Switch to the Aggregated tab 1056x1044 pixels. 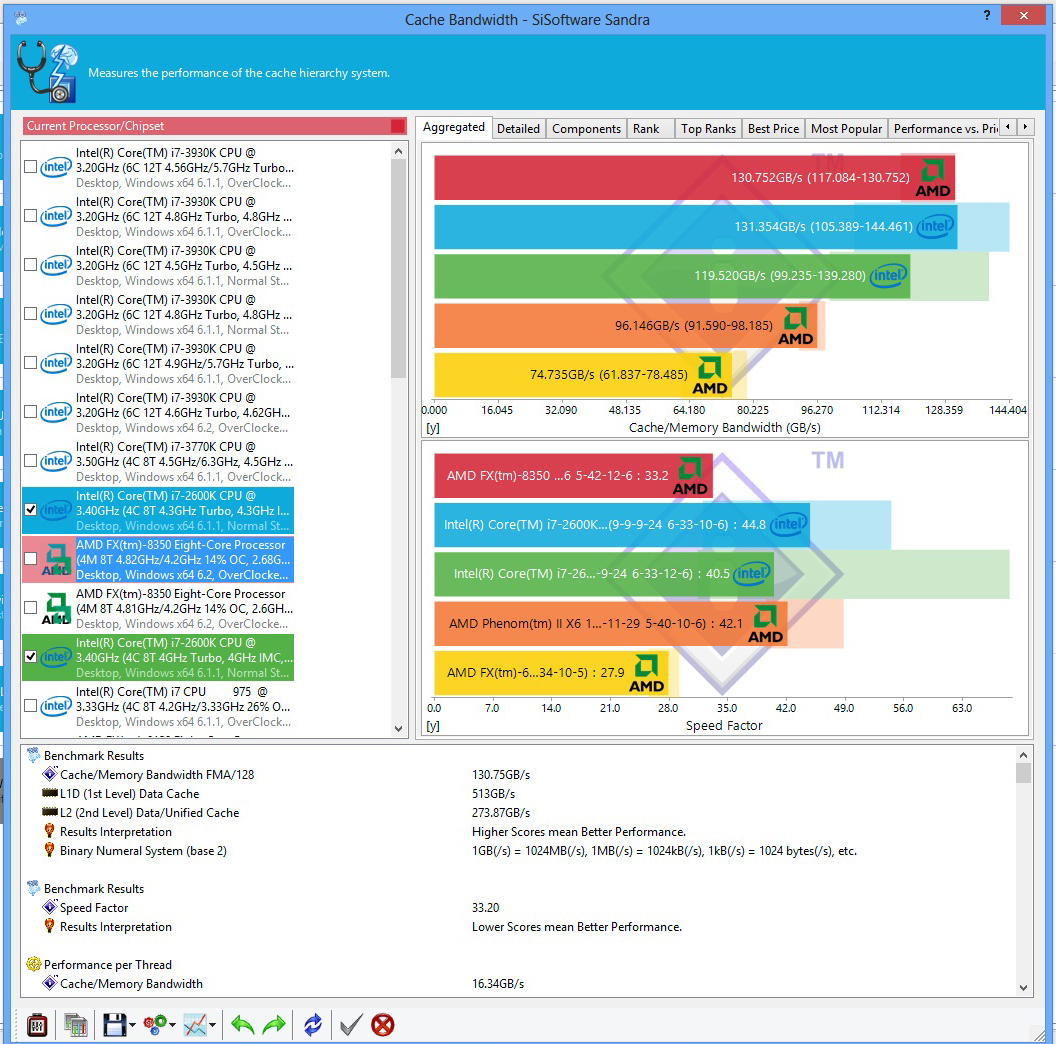click(453, 127)
